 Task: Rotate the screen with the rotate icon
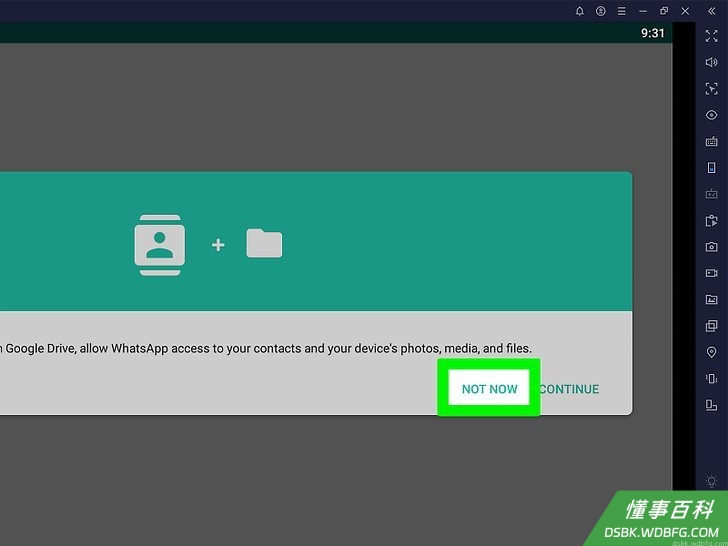pyautogui.click(x=711, y=405)
